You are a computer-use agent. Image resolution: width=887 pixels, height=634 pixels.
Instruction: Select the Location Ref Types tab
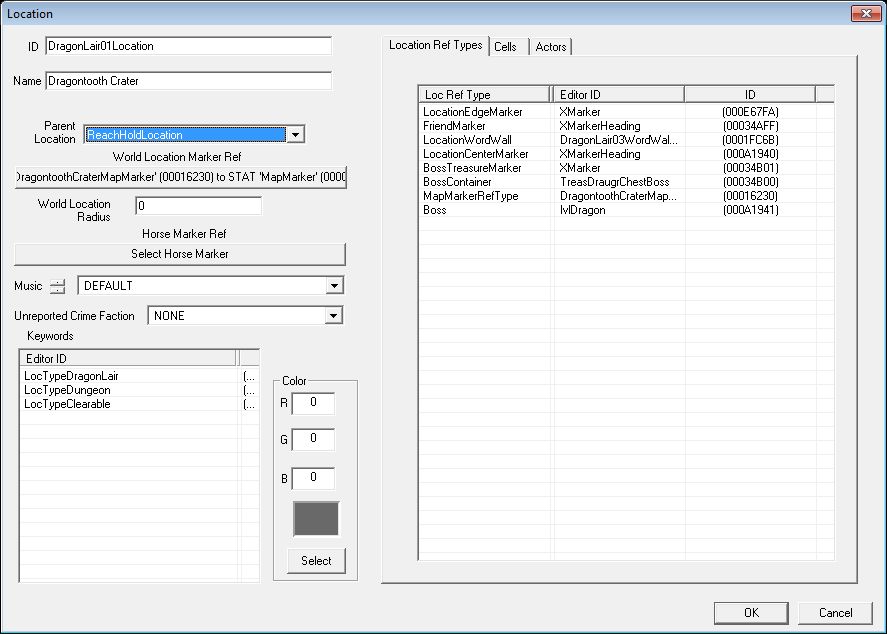pos(436,45)
